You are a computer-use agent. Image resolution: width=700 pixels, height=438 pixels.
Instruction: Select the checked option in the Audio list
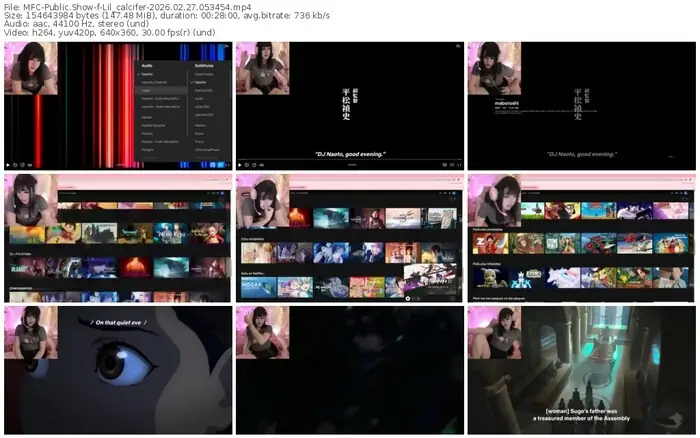click(x=147, y=74)
